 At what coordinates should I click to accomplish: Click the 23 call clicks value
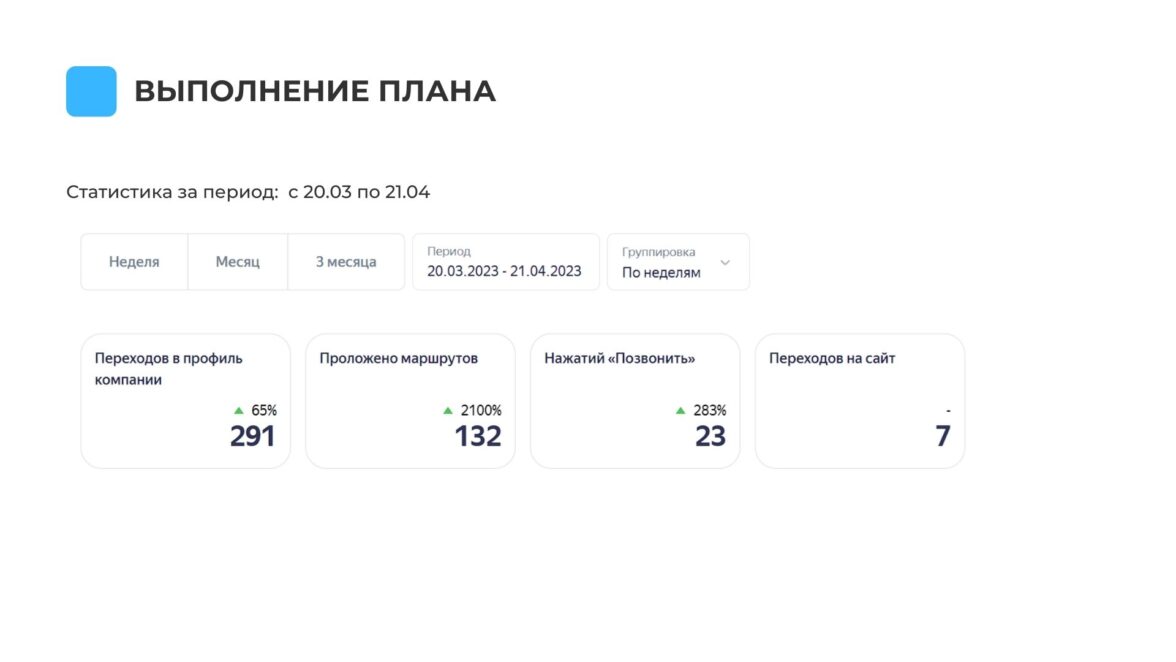(710, 436)
